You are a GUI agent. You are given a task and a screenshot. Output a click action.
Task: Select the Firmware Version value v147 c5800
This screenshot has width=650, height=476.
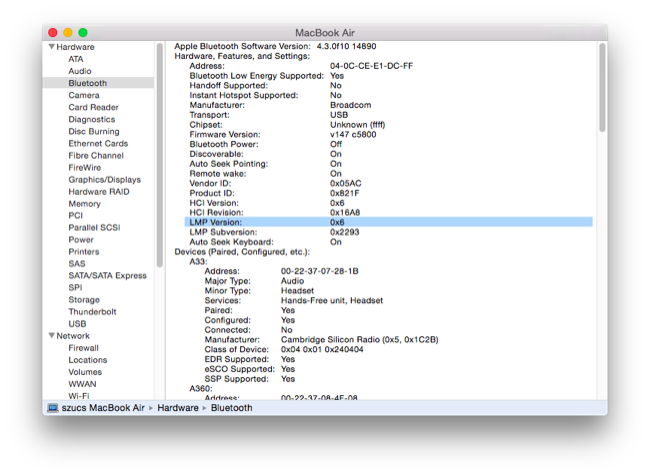coord(353,134)
